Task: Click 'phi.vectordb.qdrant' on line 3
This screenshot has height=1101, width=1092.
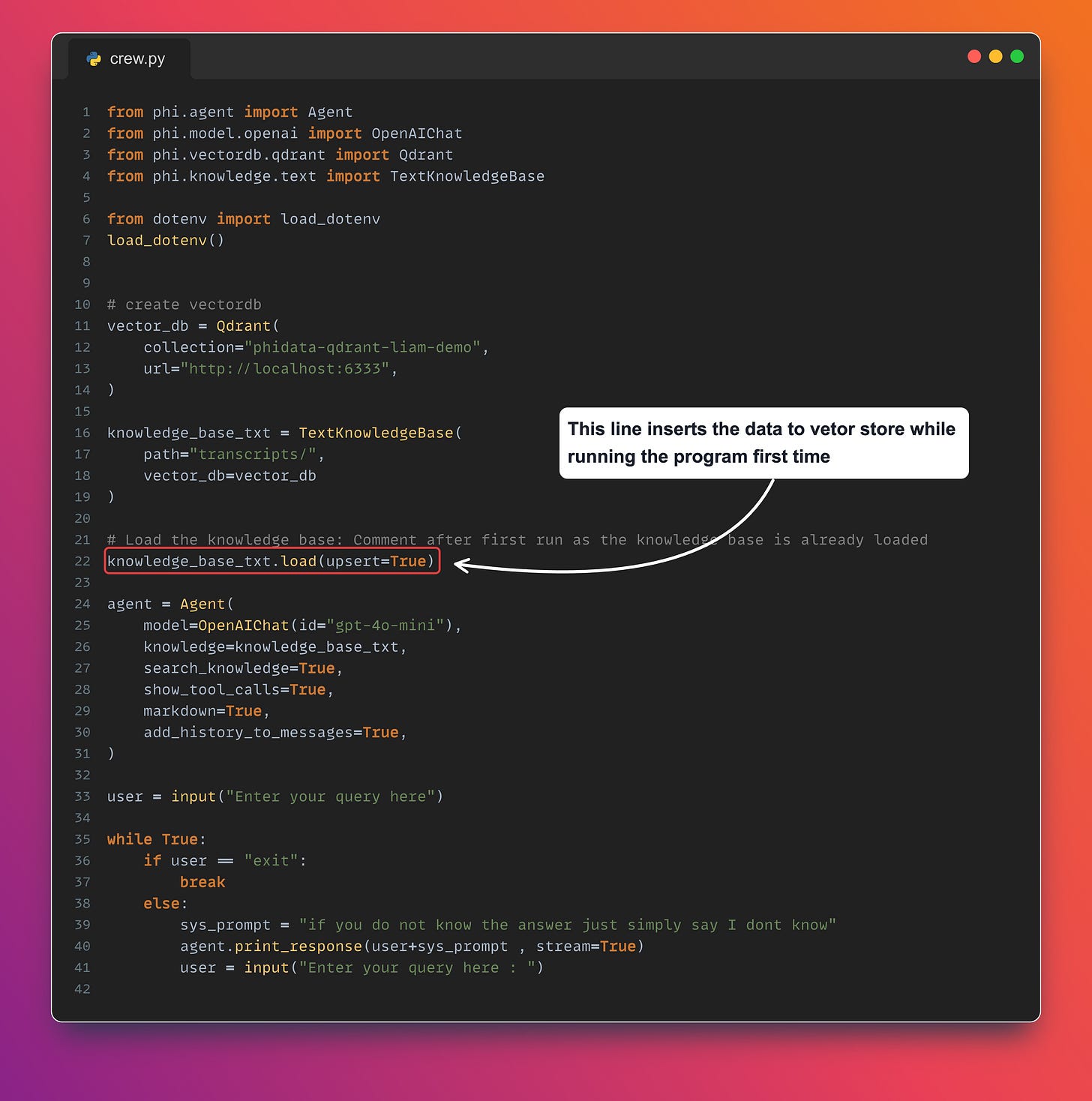Action: (238, 154)
